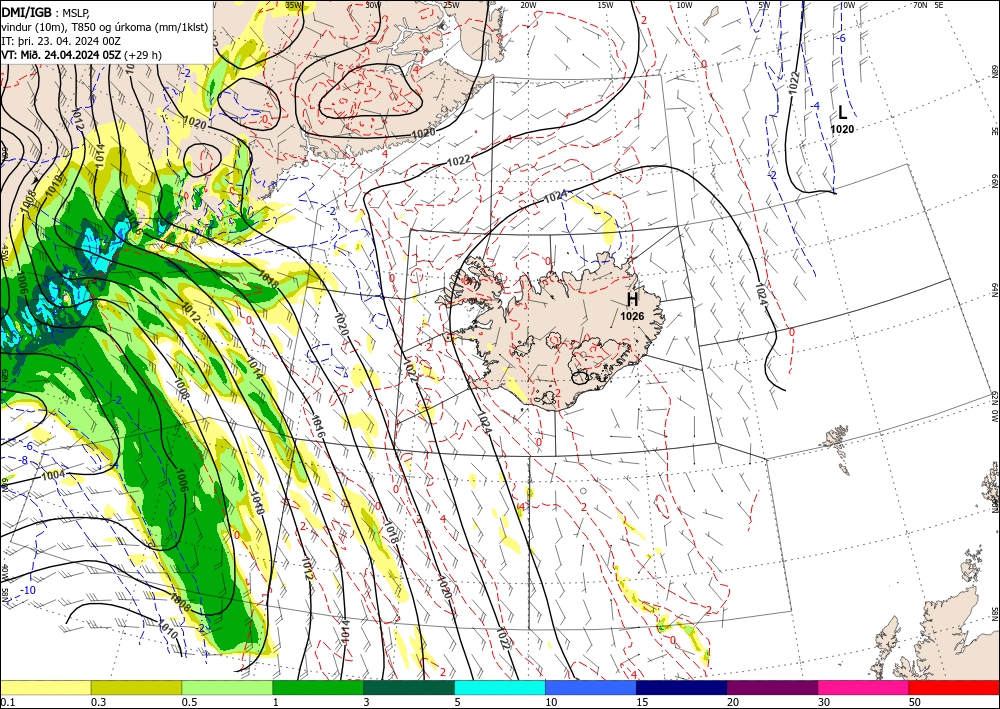Click the 10W longitude label at top
Viewport: 1000px width, 709px height.
684,5
